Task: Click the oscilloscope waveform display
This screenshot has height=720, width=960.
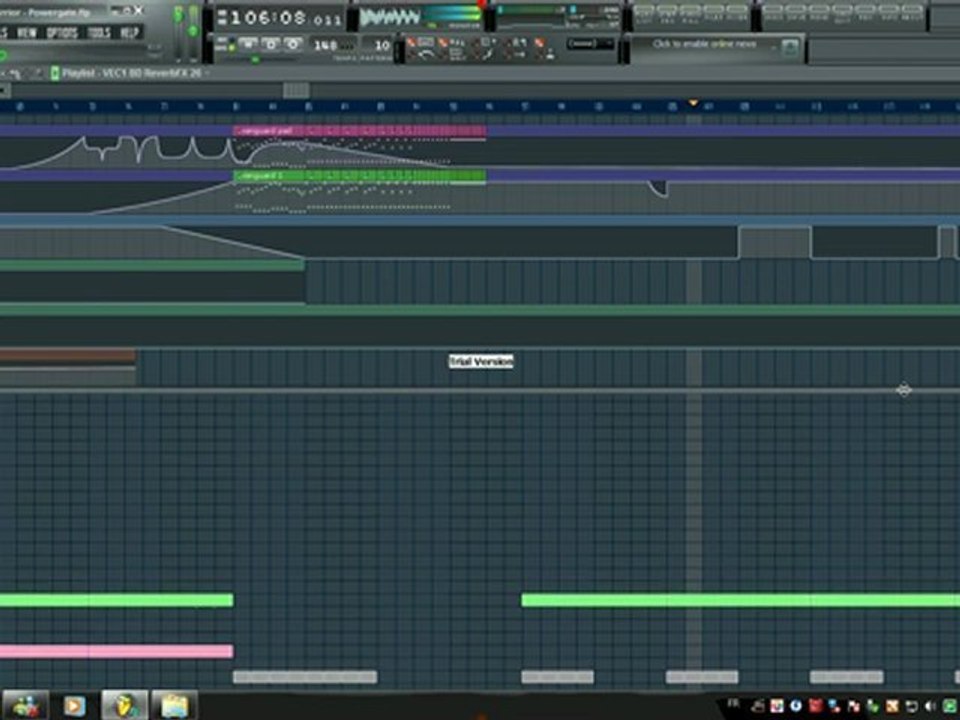Action: click(391, 17)
